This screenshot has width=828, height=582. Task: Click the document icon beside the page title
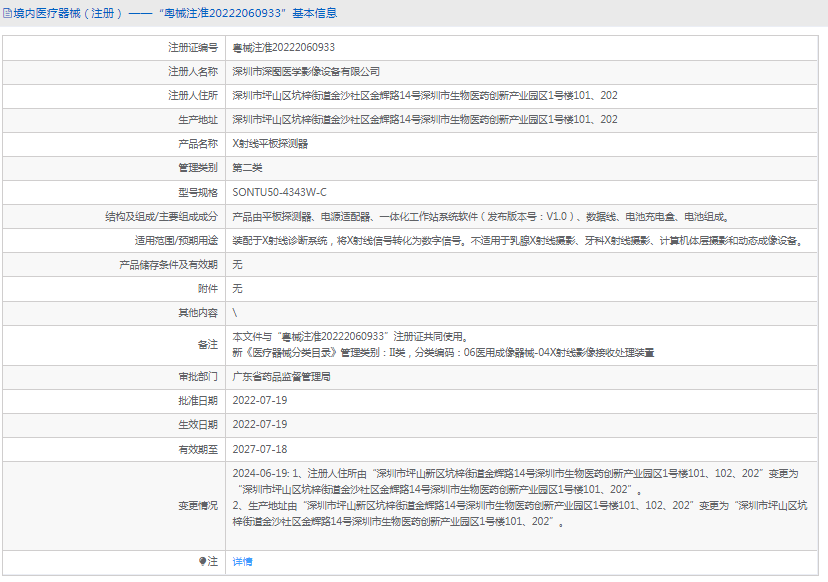(7, 13)
